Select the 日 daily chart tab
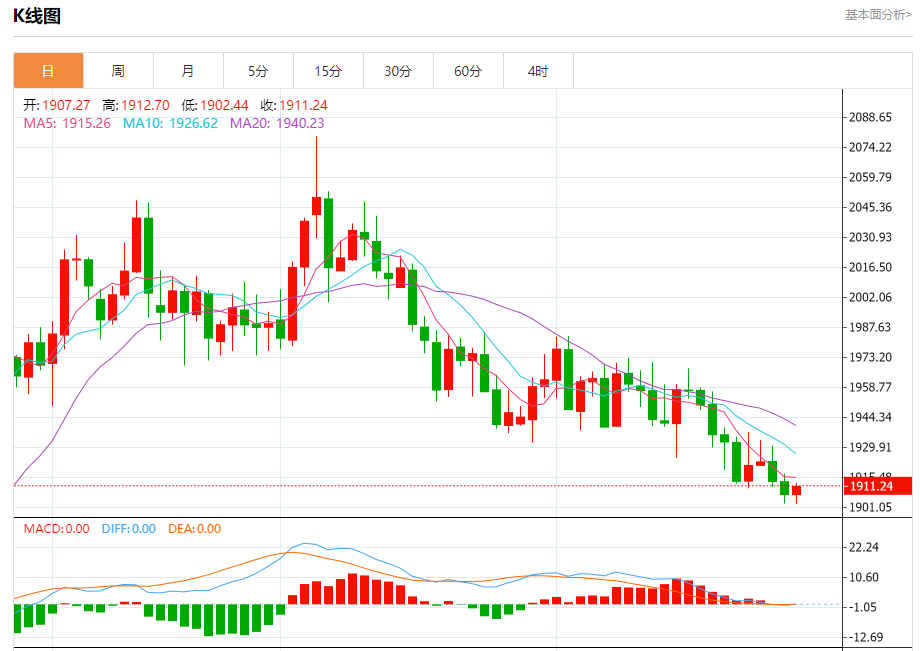Image resolution: width=920 pixels, height=651 pixels. tap(48, 71)
